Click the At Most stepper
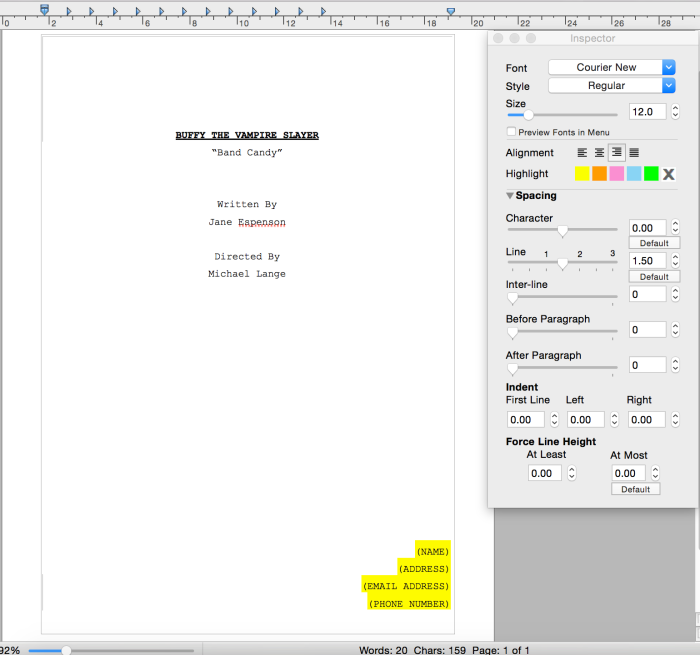The height and width of the screenshot is (655, 700). pyautogui.click(x=655, y=473)
